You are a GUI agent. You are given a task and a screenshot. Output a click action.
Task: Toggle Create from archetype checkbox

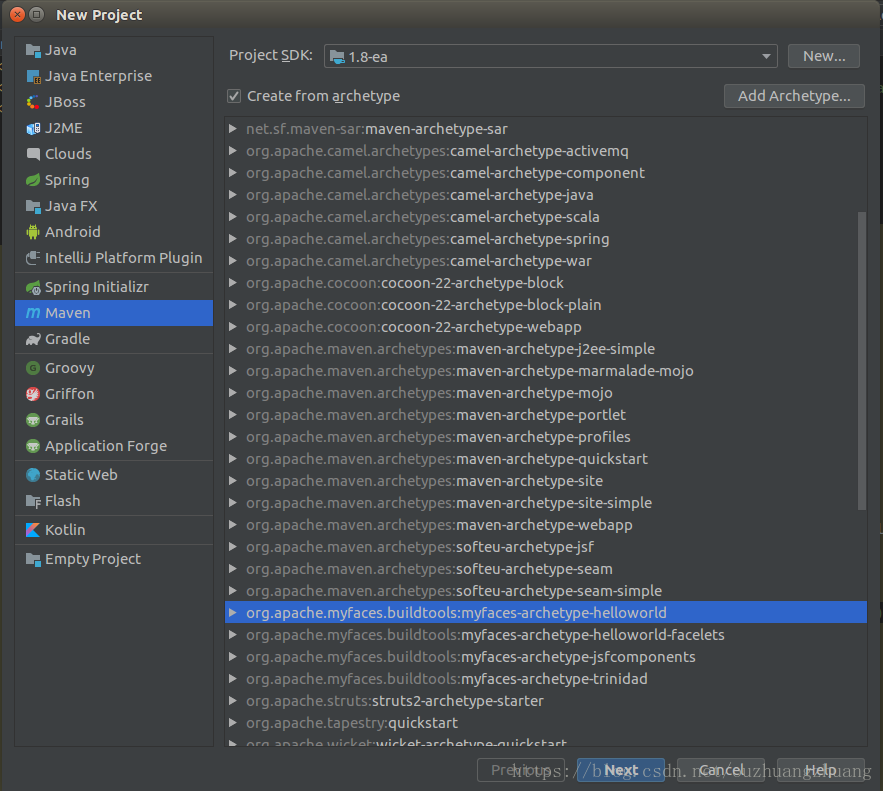[234, 96]
